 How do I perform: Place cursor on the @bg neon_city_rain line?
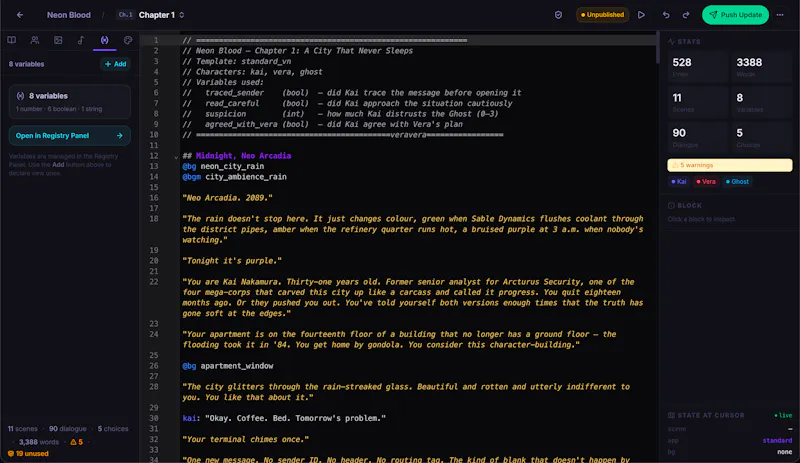(x=223, y=166)
